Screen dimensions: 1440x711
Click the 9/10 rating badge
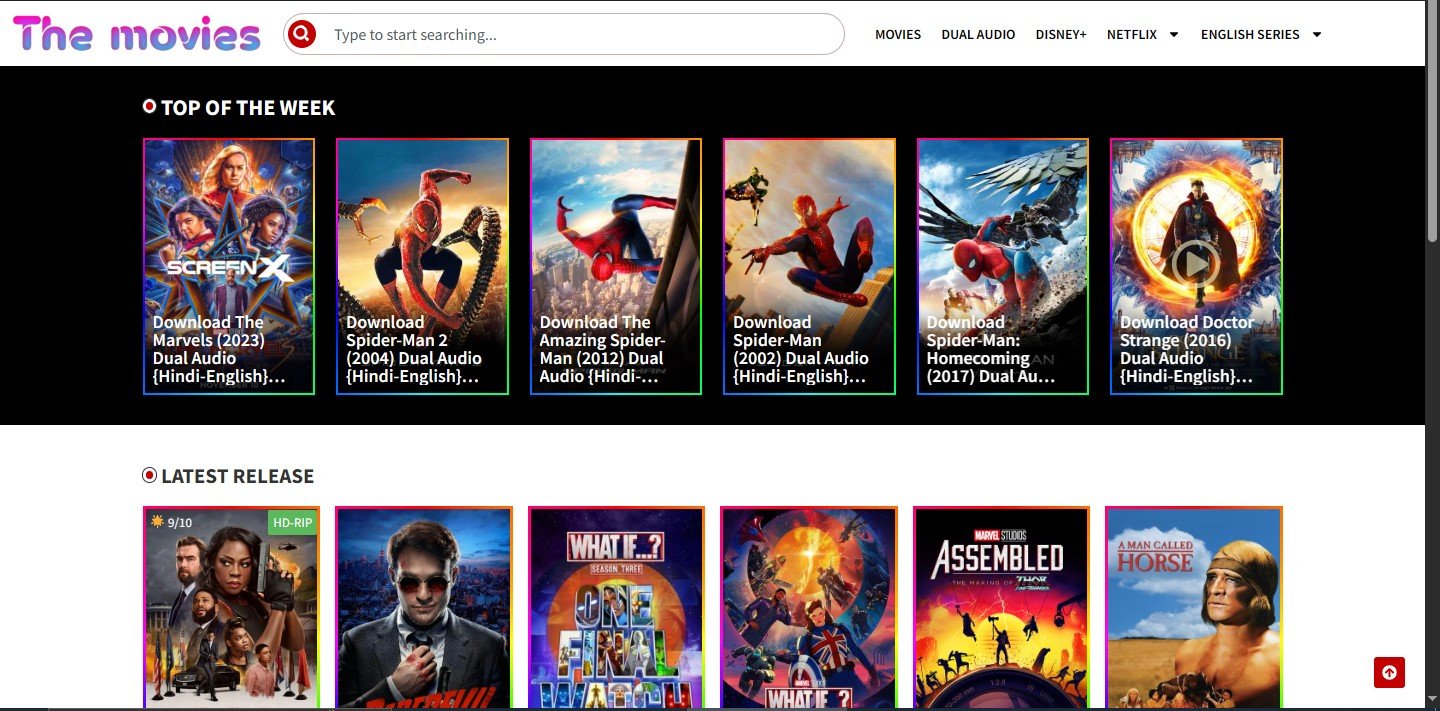coord(171,522)
